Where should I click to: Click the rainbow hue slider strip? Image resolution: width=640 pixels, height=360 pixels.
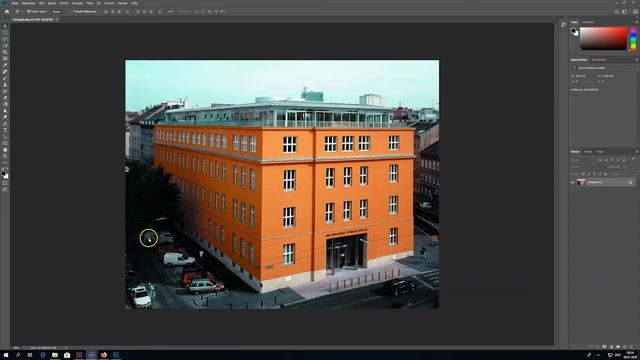click(633, 38)
